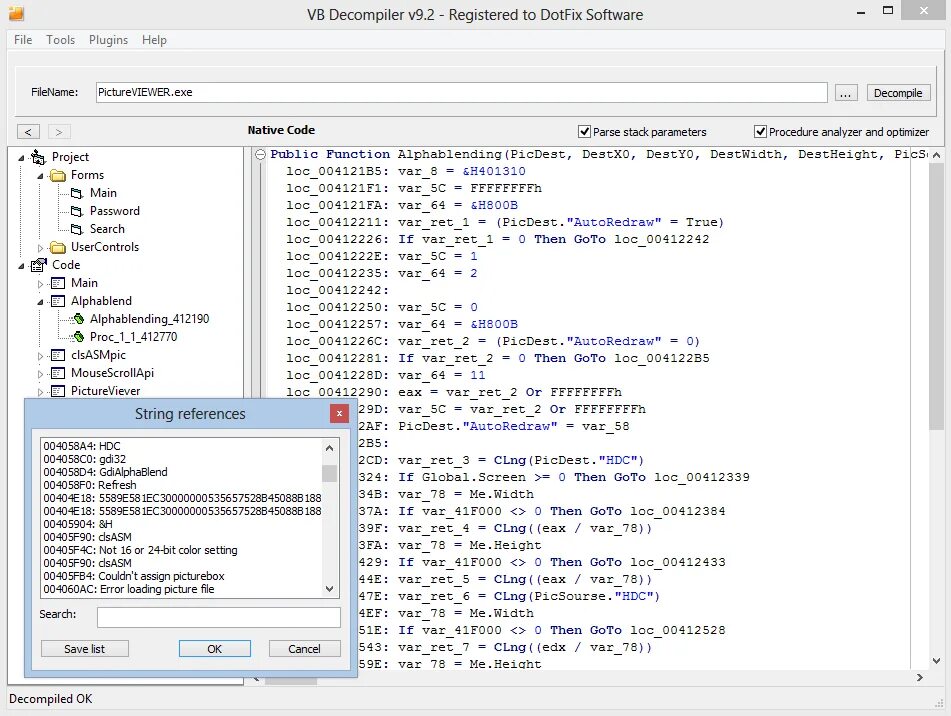Screen dimensions: 951x716
Task: Click the clsASMpic module icon
Action: point(58,355)
